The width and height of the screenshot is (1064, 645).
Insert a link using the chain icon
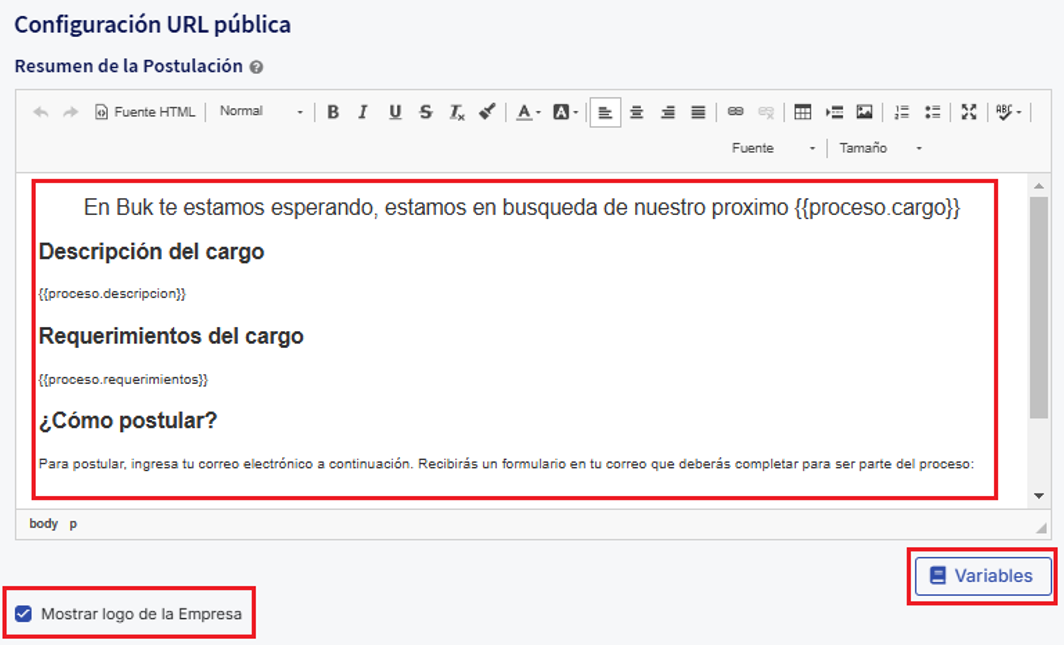tap(735, 112)
